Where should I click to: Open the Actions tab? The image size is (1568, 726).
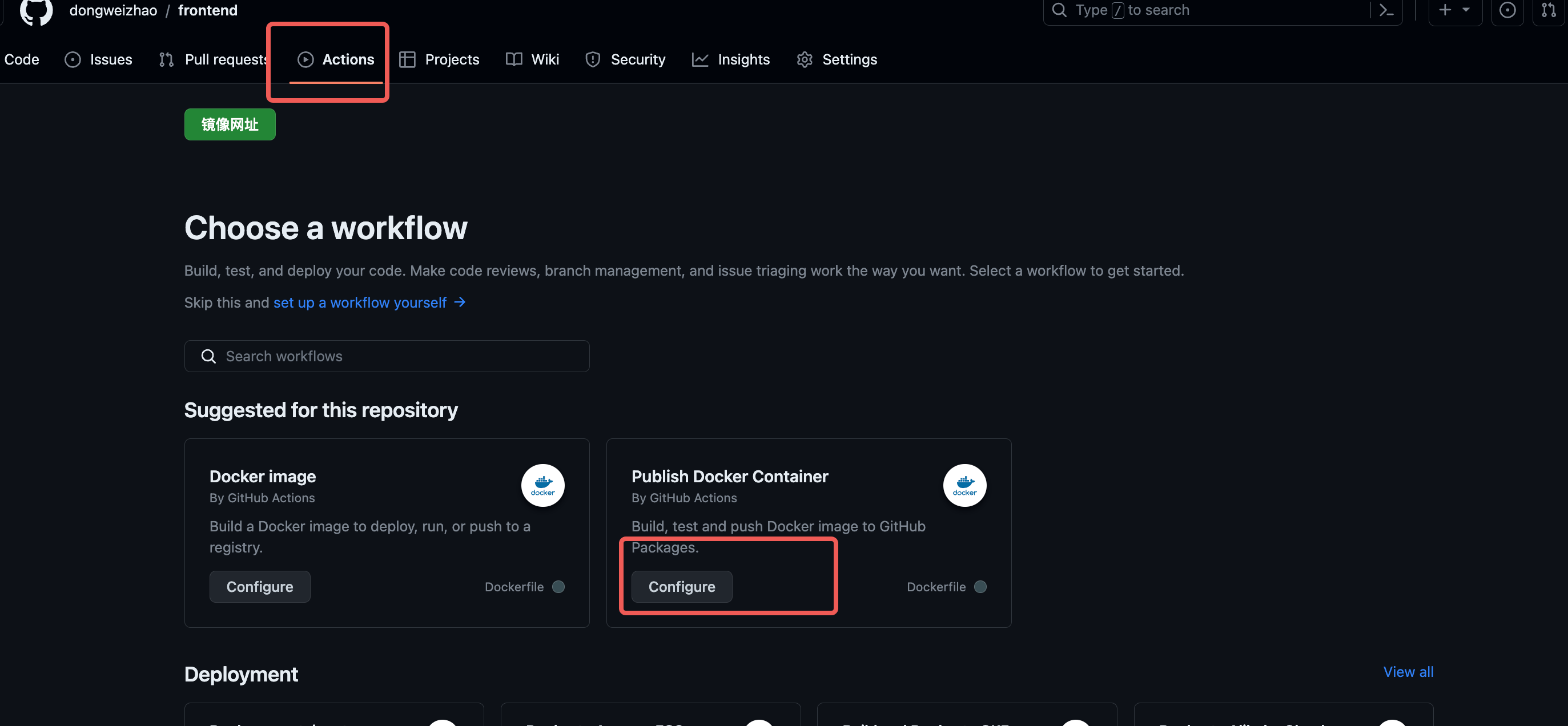335,59
